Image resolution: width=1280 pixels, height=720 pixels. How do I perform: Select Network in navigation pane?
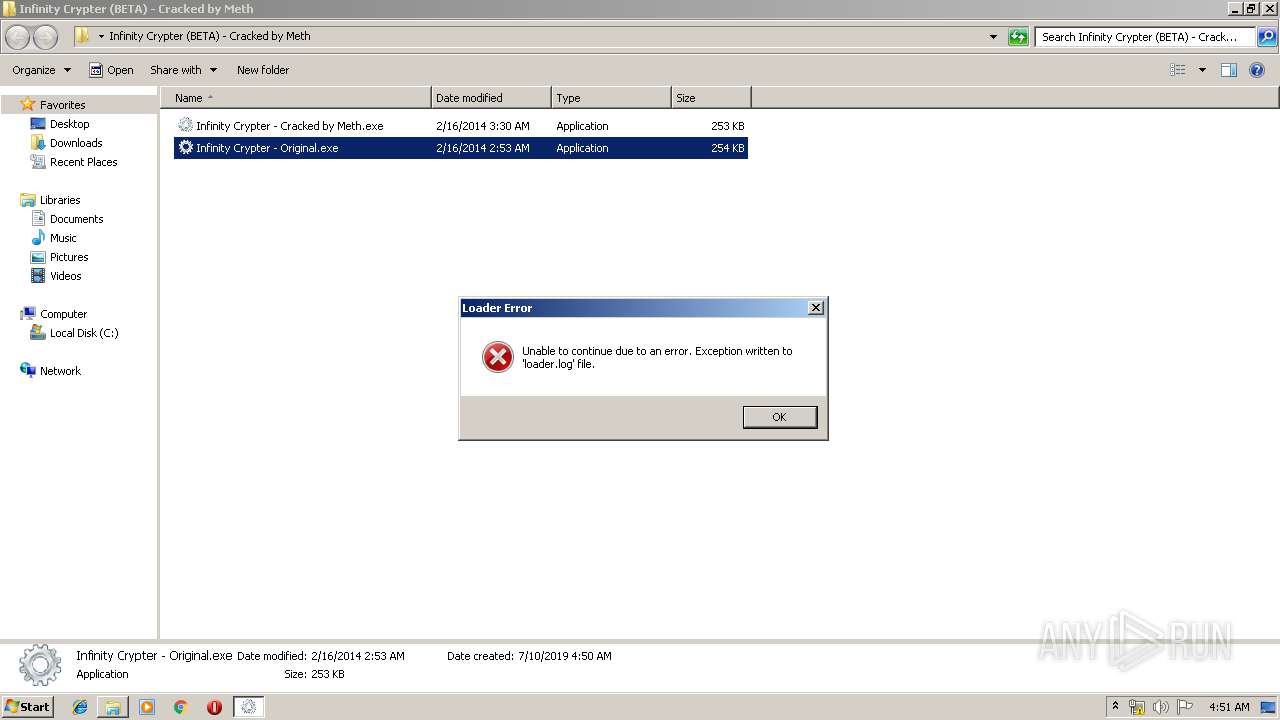(x=60, y=371)
